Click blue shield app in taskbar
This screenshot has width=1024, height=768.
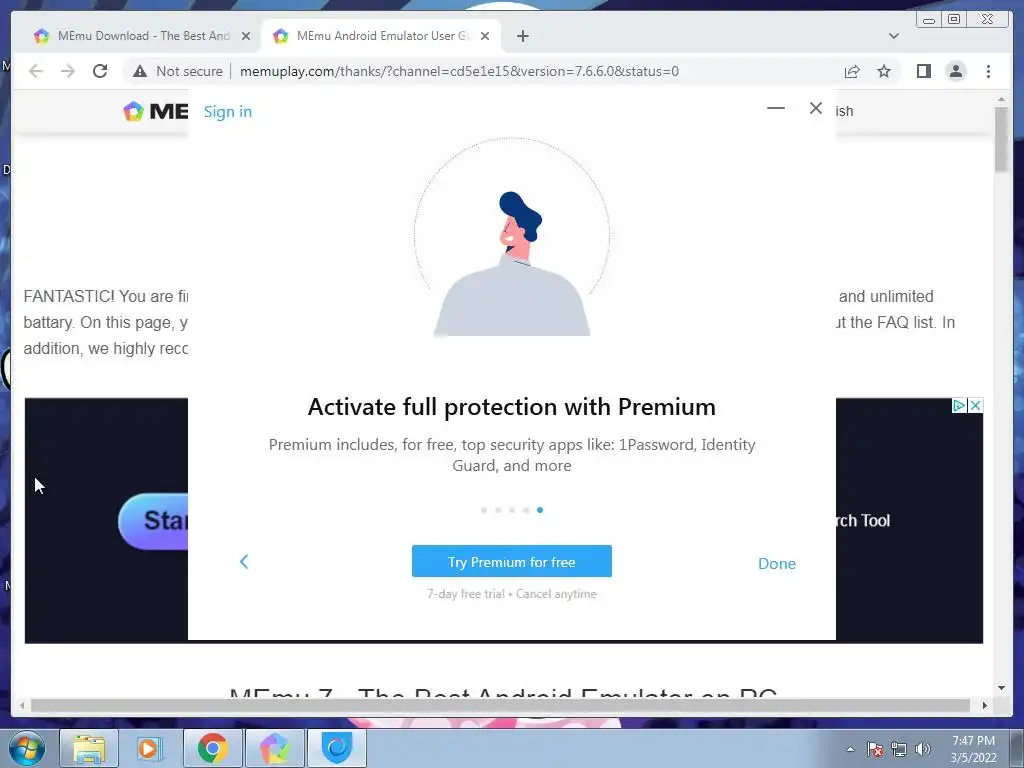coord(337,748)
